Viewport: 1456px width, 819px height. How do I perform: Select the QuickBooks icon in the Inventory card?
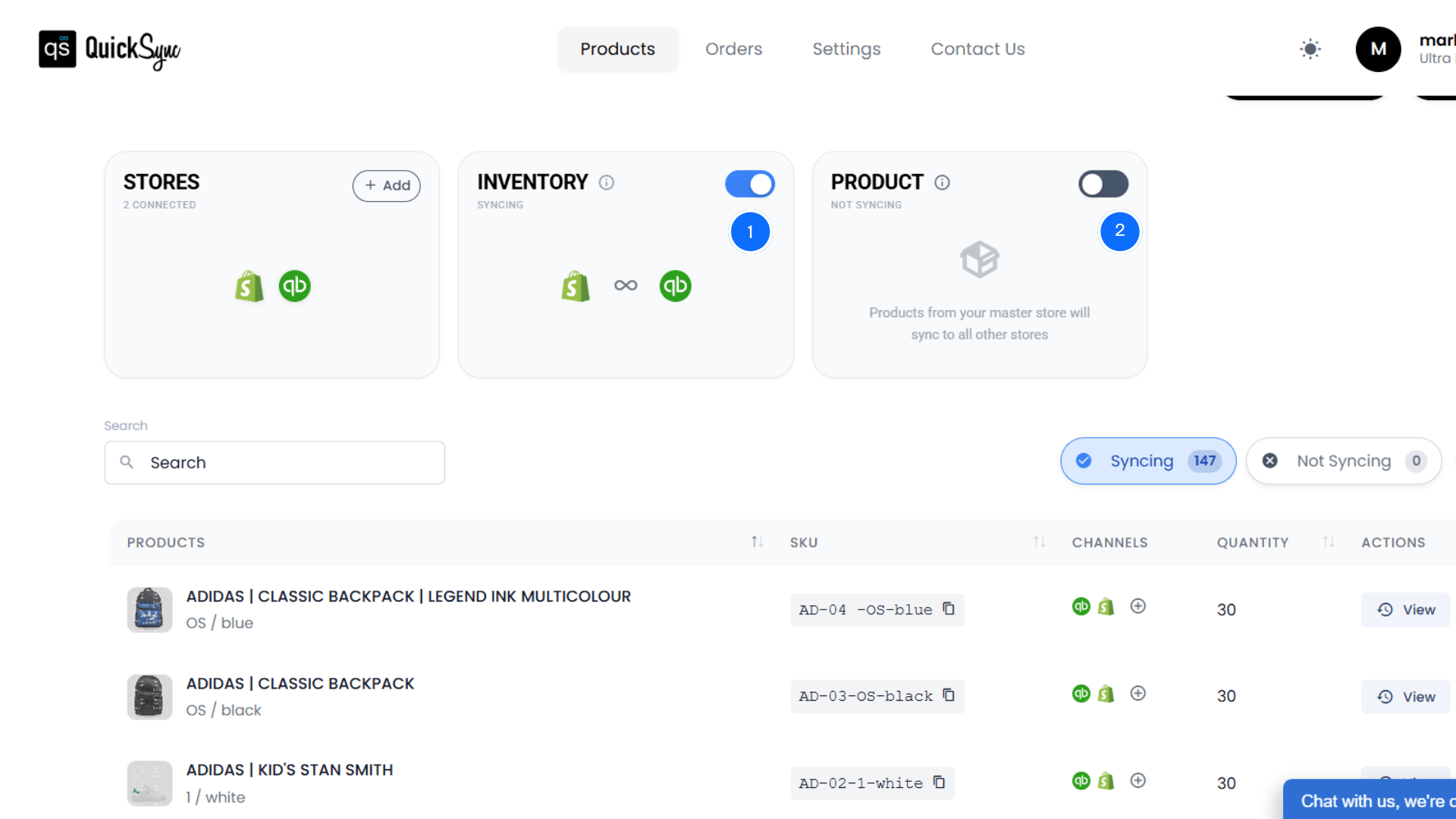[x=675, y=286]
